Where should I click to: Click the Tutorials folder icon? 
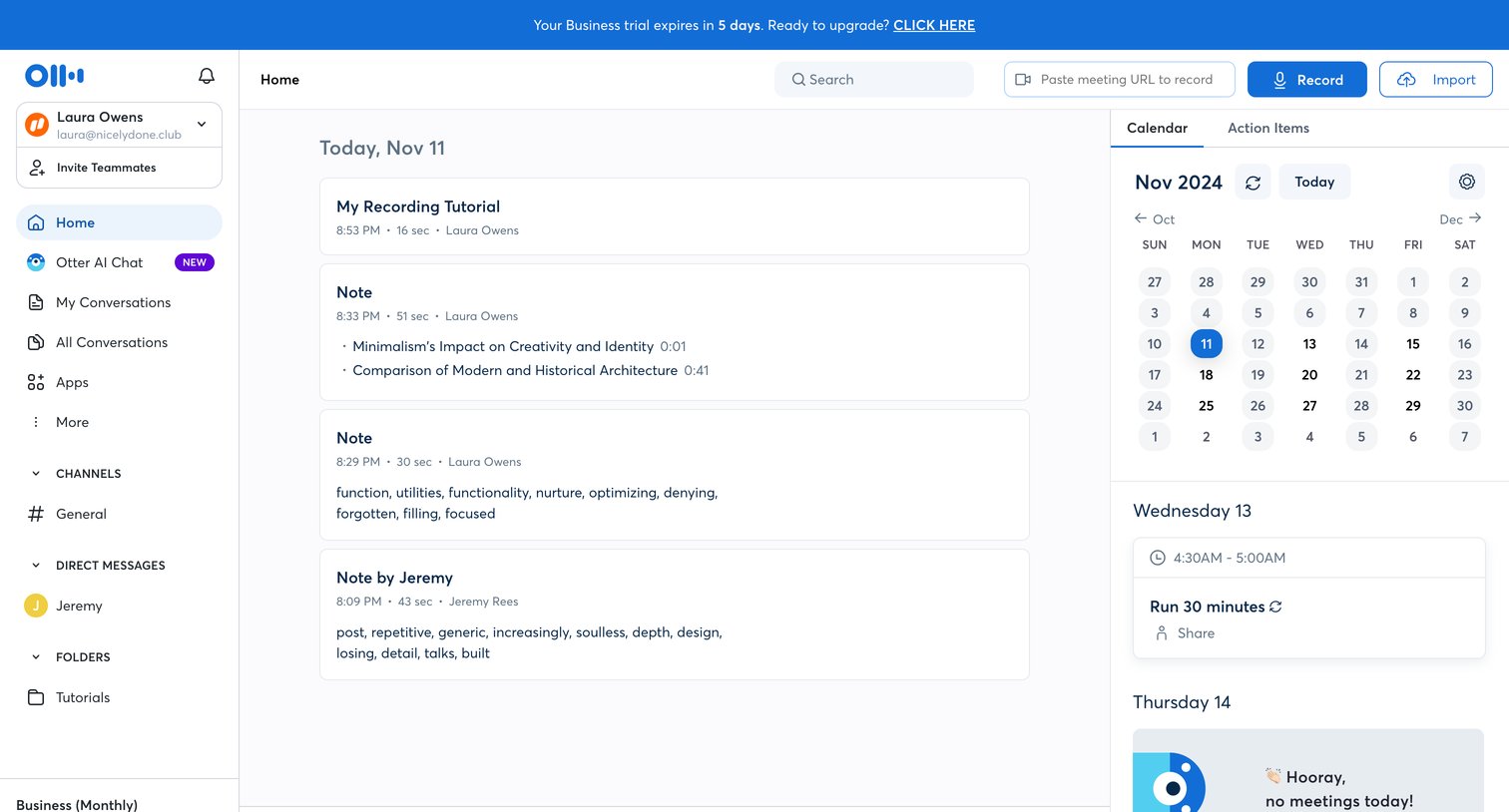[x=36, y=697]
